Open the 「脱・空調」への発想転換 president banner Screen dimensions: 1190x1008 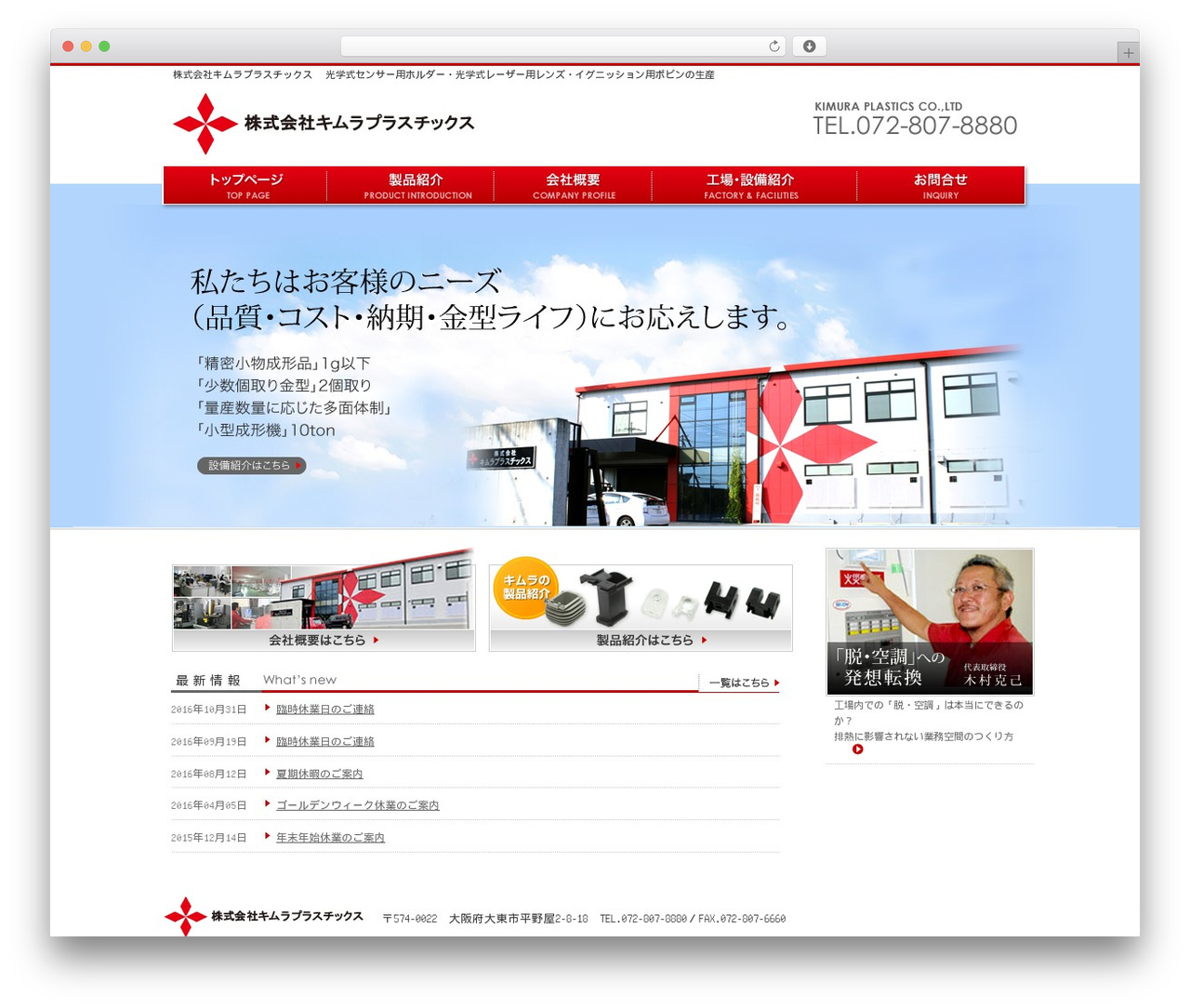click(930, 621)
